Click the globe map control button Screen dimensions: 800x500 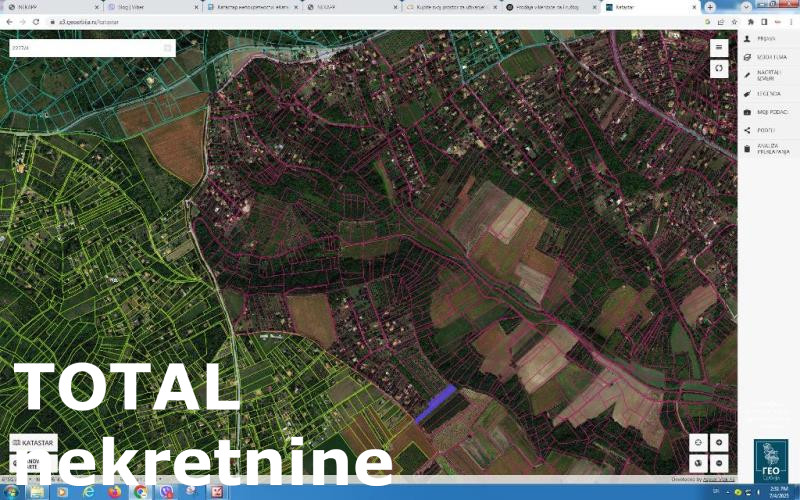(698, 463)
